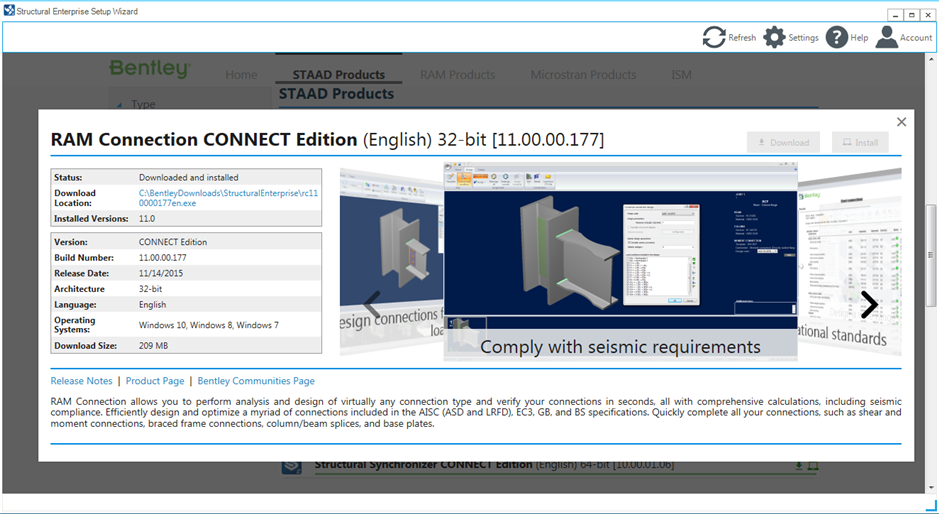Open the Account profile icon
Image resolution: width=939 pixels, height=514 pixels.
coord(886,37)
